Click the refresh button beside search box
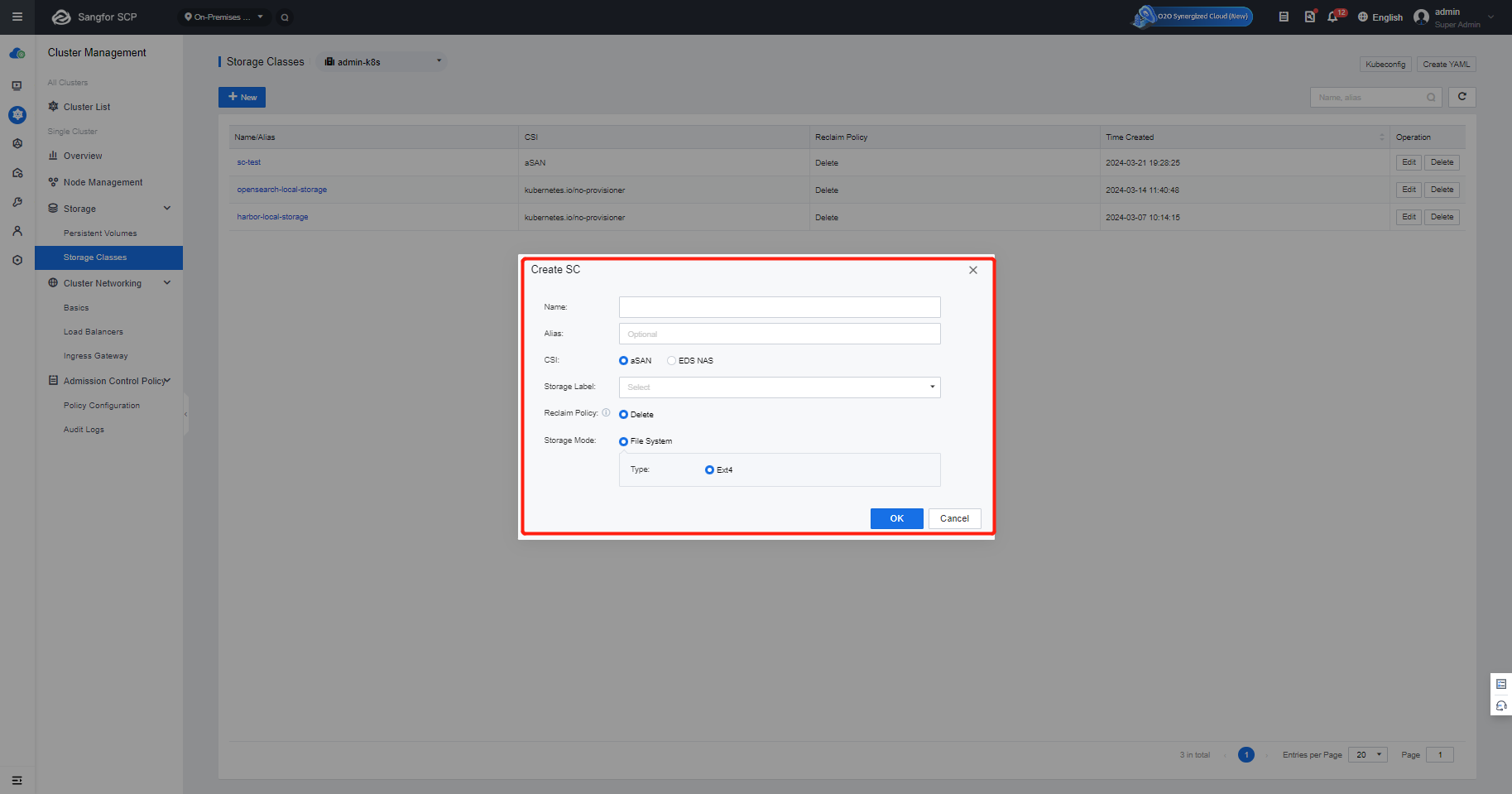The width and height of the screenshot is (1512, 794). (1462, 97)
